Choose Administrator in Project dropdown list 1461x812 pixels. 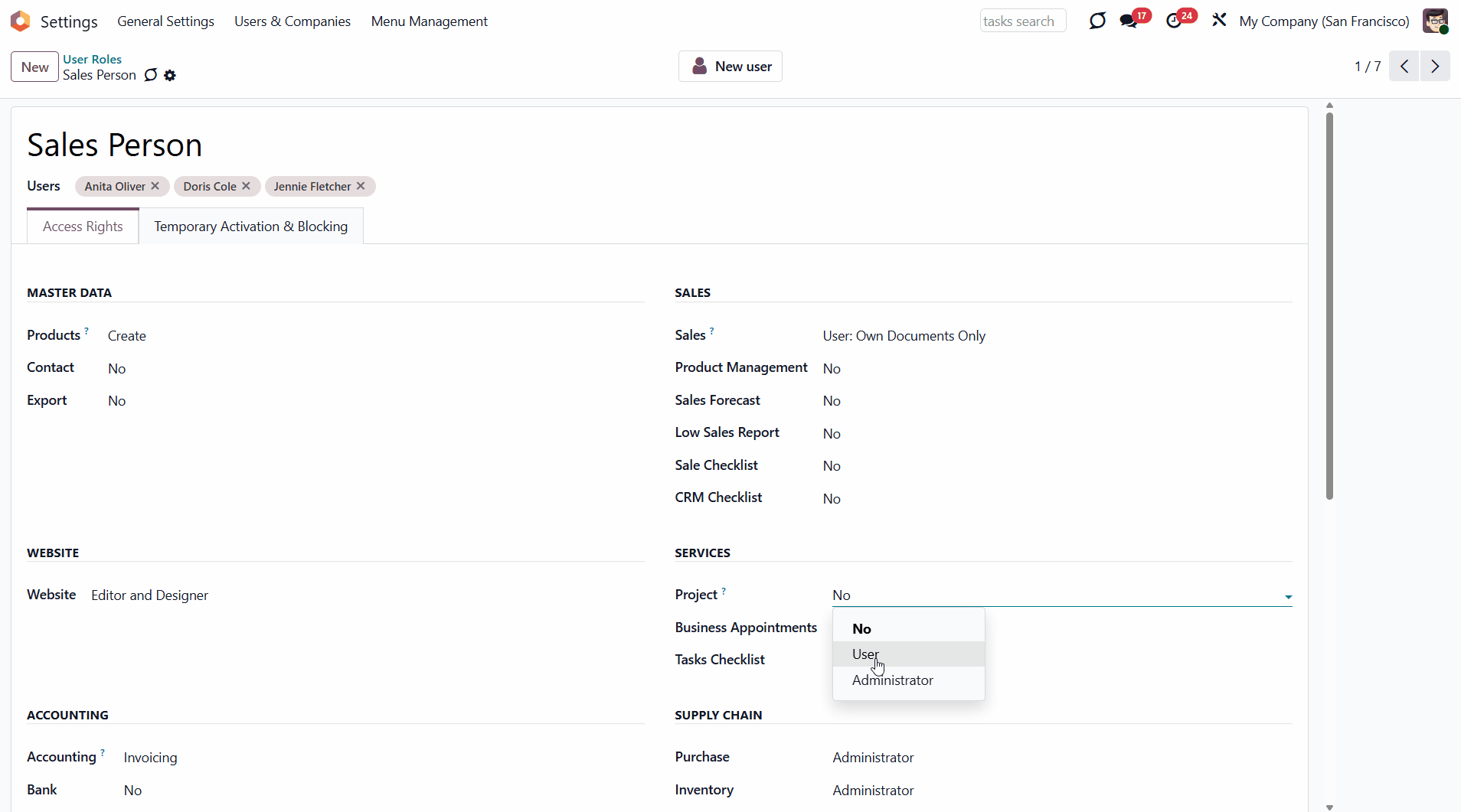click(892, 680)
